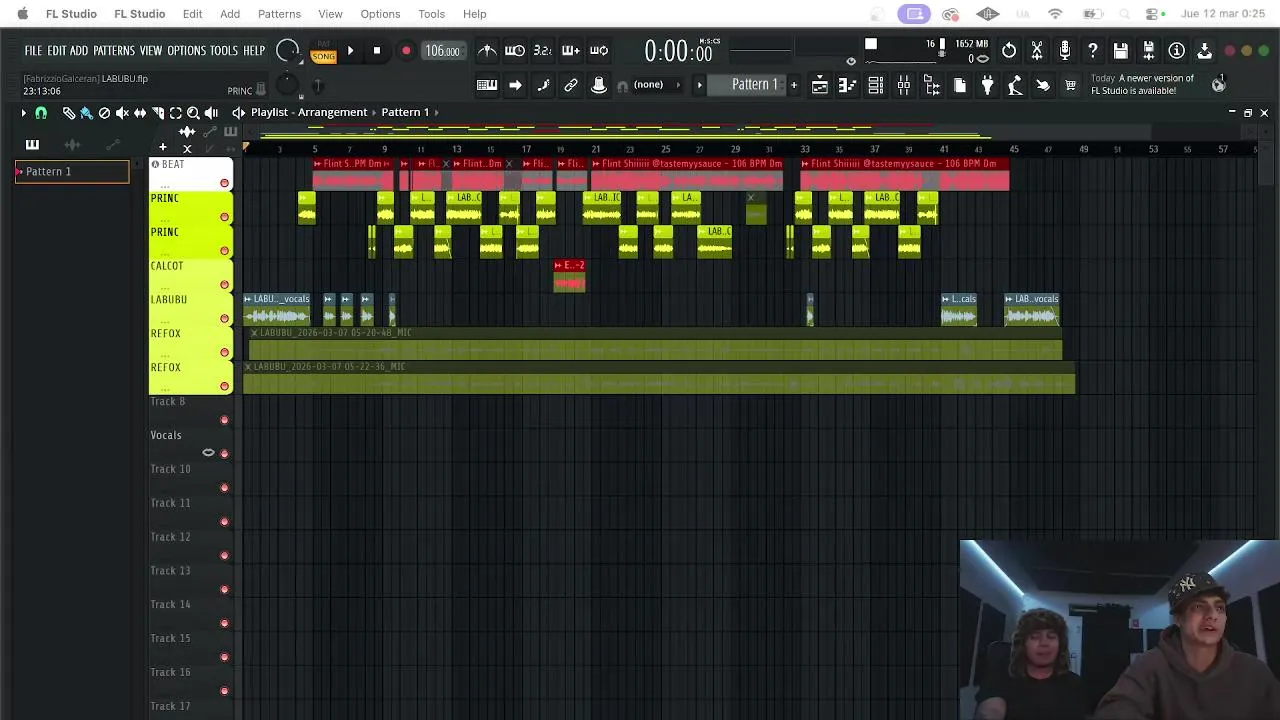This screenshot has width=1280, height=720.
Task: Mute Track 8
Action: point(224,420)
